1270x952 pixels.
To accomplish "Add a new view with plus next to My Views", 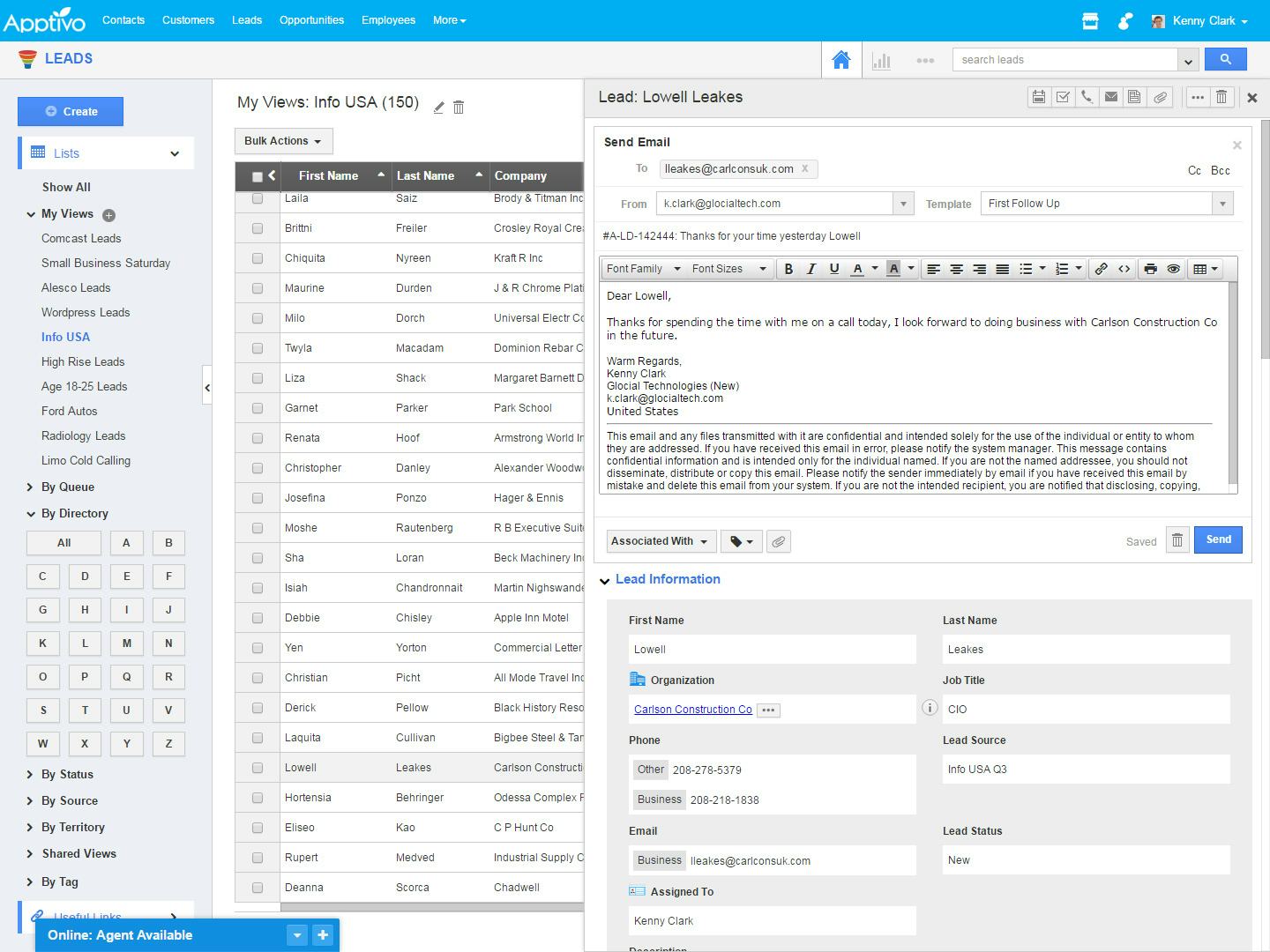I will [x=109, y=215].
